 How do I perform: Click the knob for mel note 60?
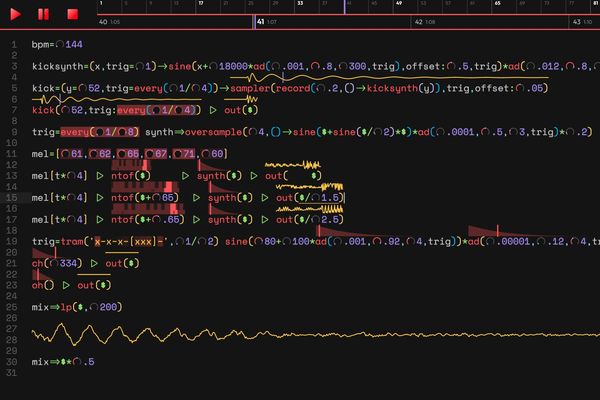pos(206,154)
